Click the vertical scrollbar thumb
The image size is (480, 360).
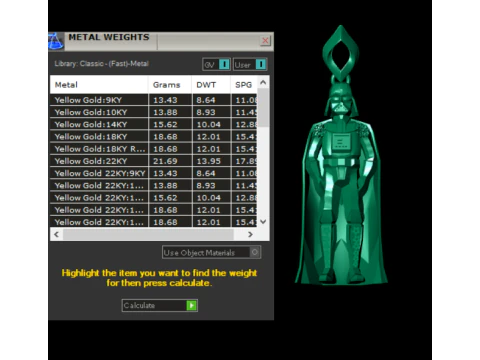(x=263, y=107)
